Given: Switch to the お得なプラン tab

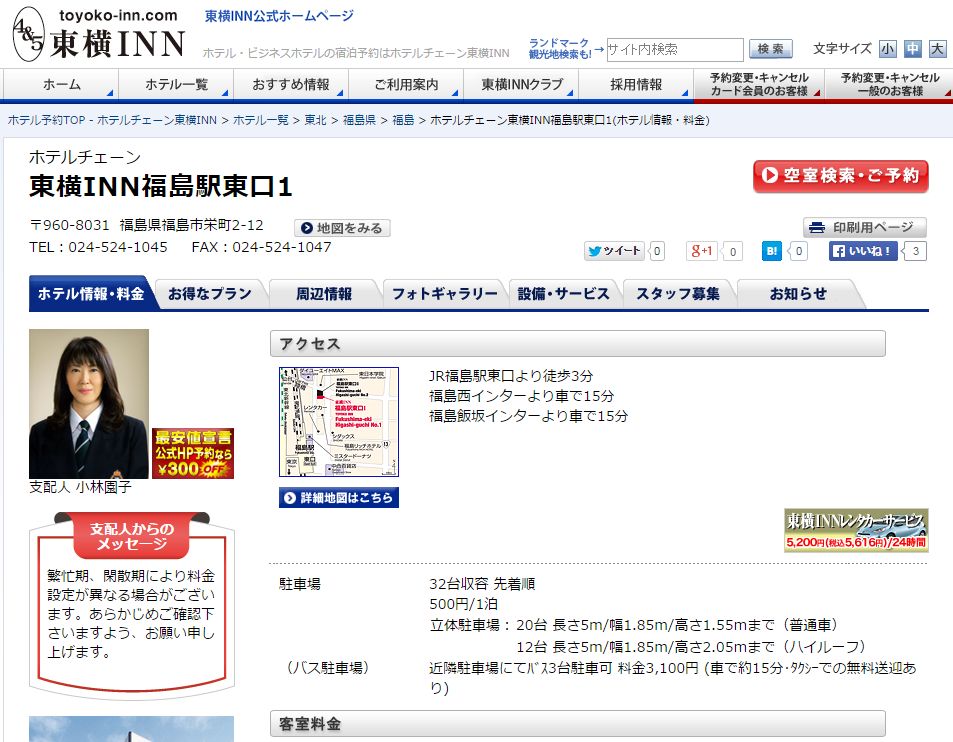Looking at the screenshot, I should coord(210,294).
